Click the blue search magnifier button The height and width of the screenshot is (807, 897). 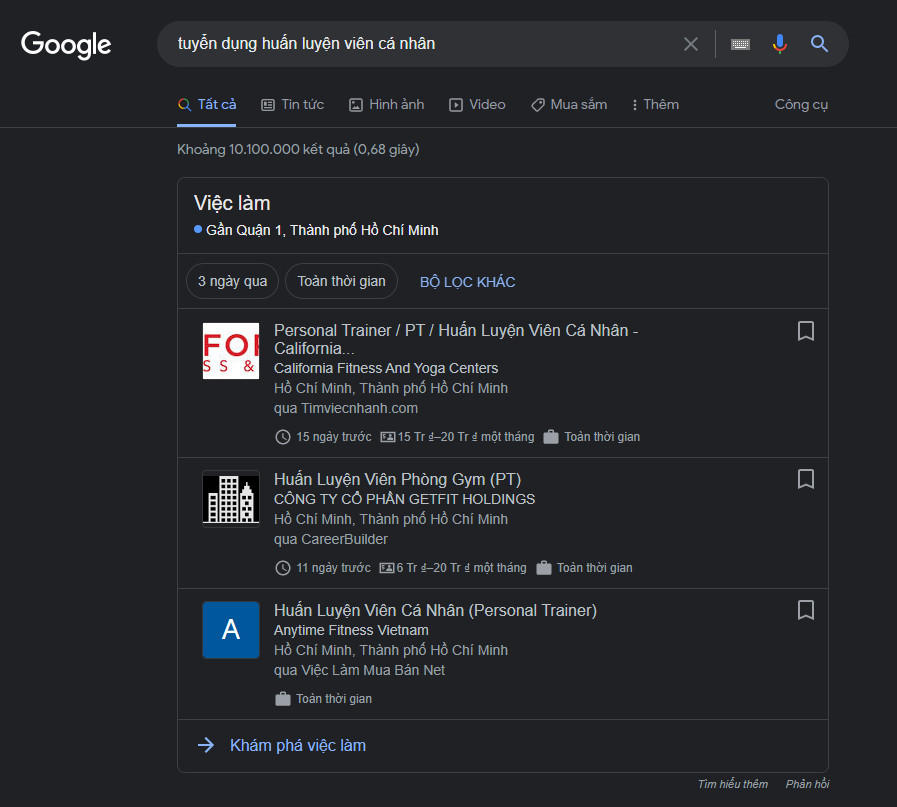[819, 44]
